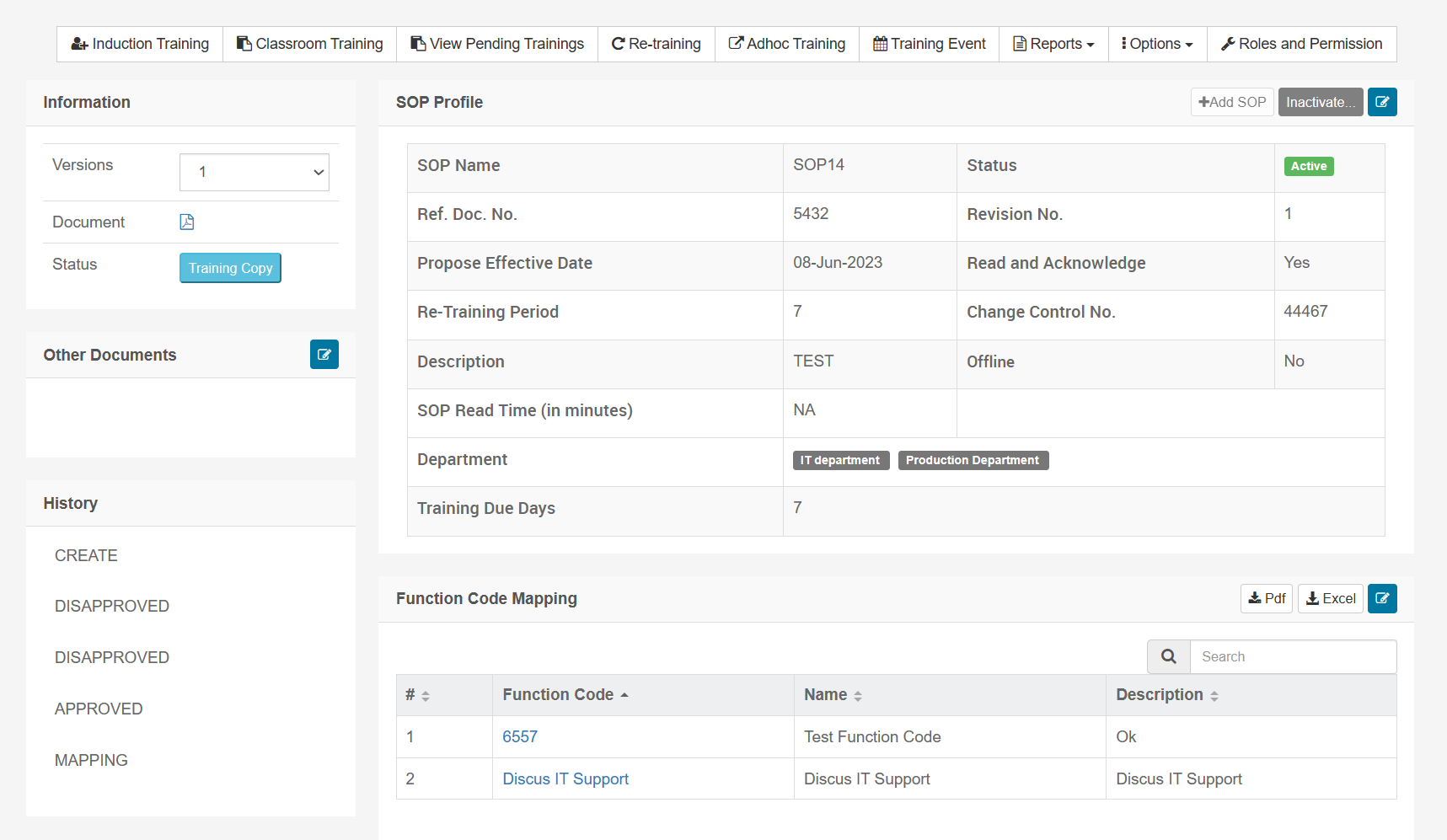Select the MAPPING history entry

tap(91, 760)
